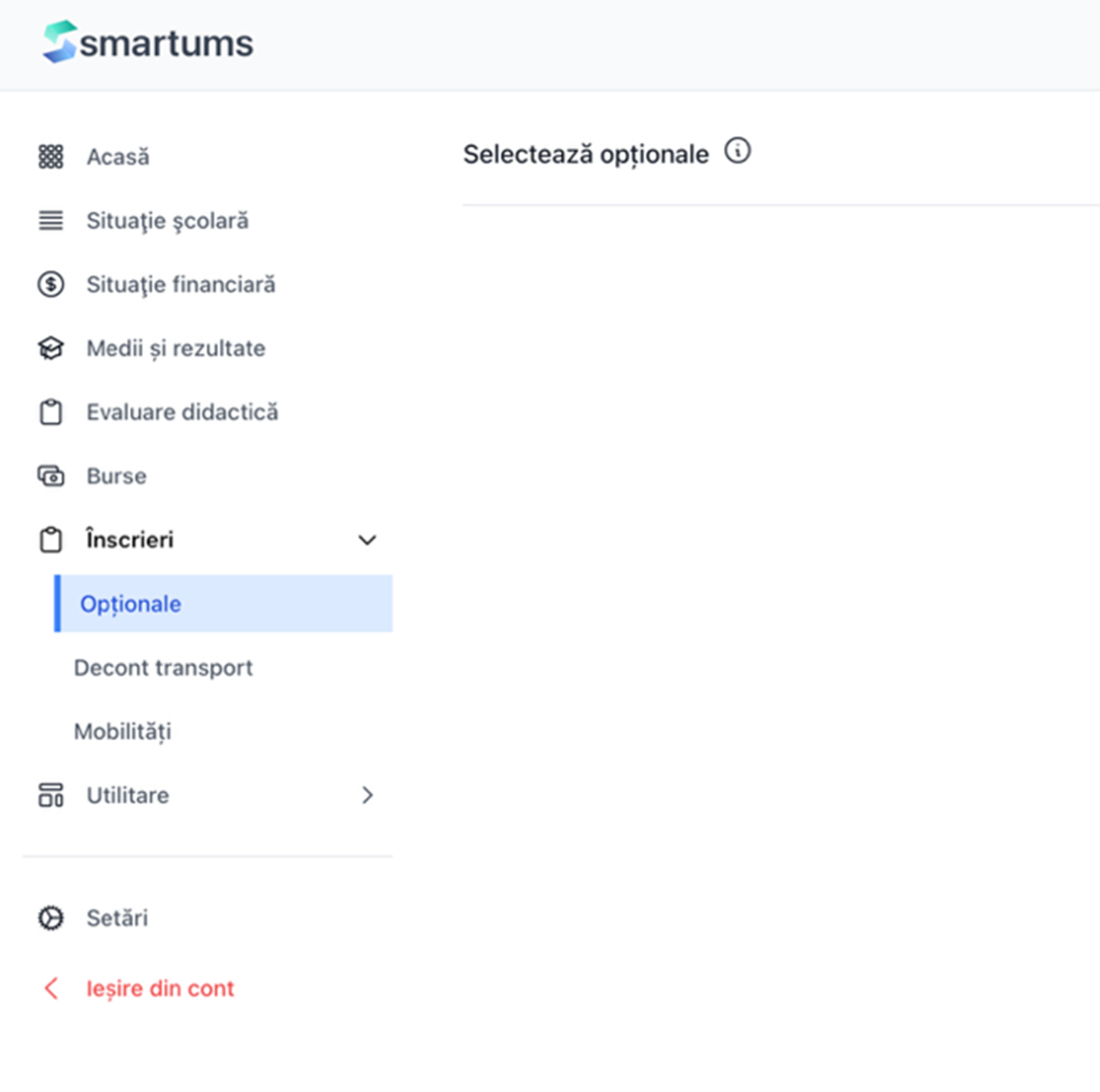
Task: Click the Utilitare layout icon
Action: coord(51,795)
